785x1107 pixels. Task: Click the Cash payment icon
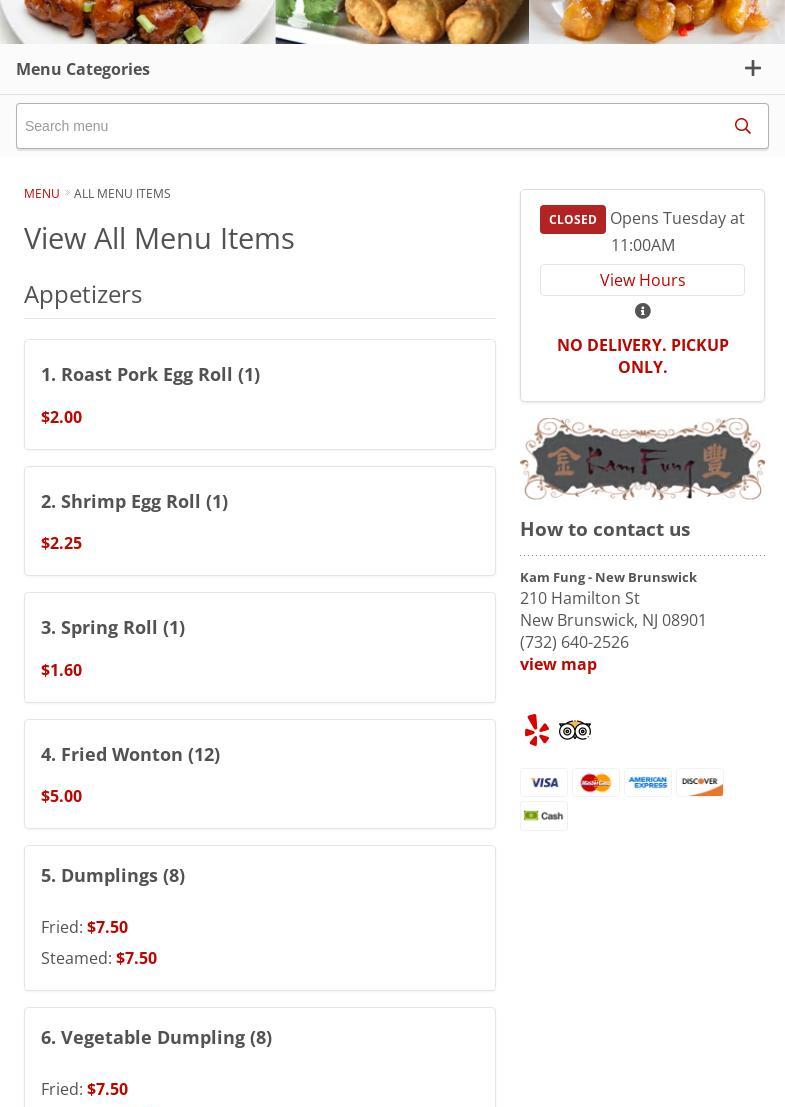coord(544,816)
